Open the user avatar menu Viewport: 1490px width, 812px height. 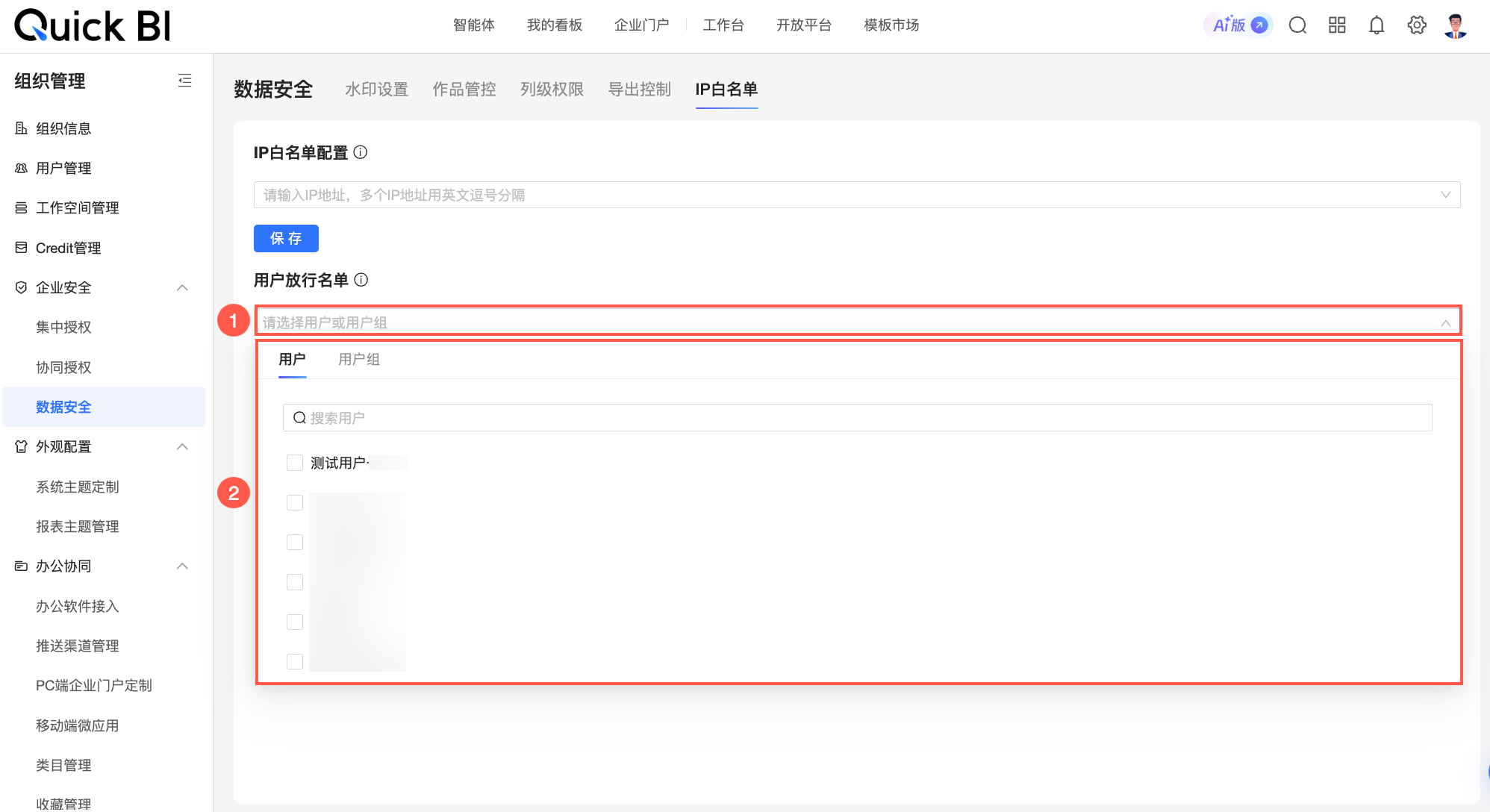[x=1456, y=25]
